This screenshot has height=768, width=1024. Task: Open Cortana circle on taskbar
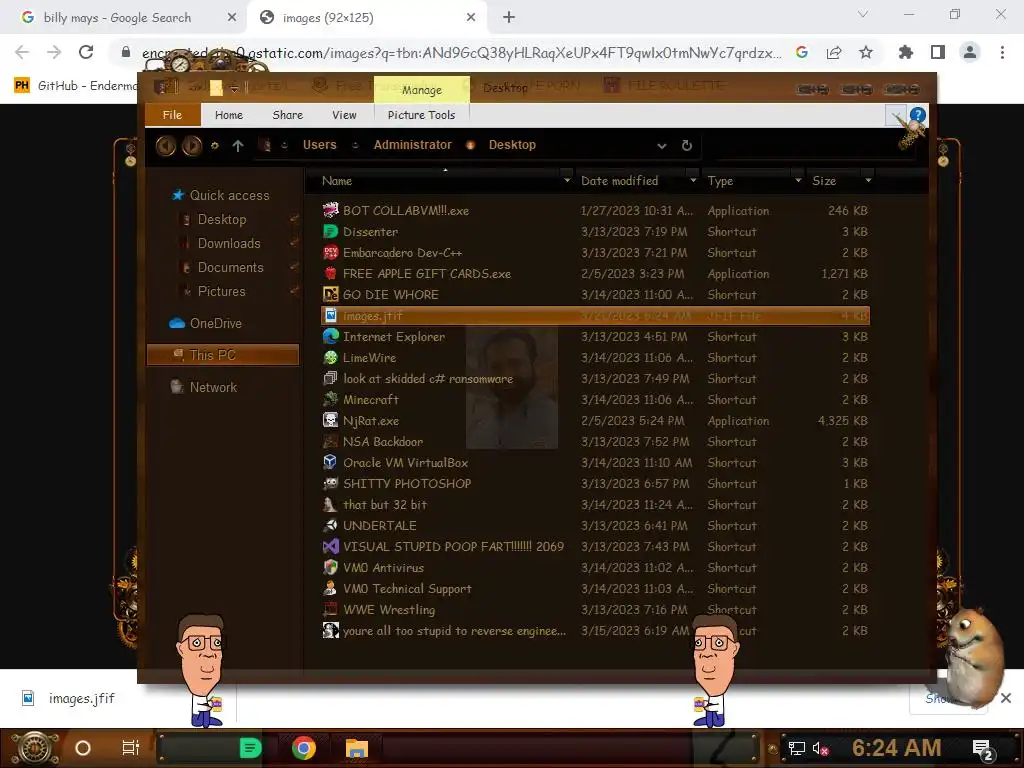(x=83, y=748)
